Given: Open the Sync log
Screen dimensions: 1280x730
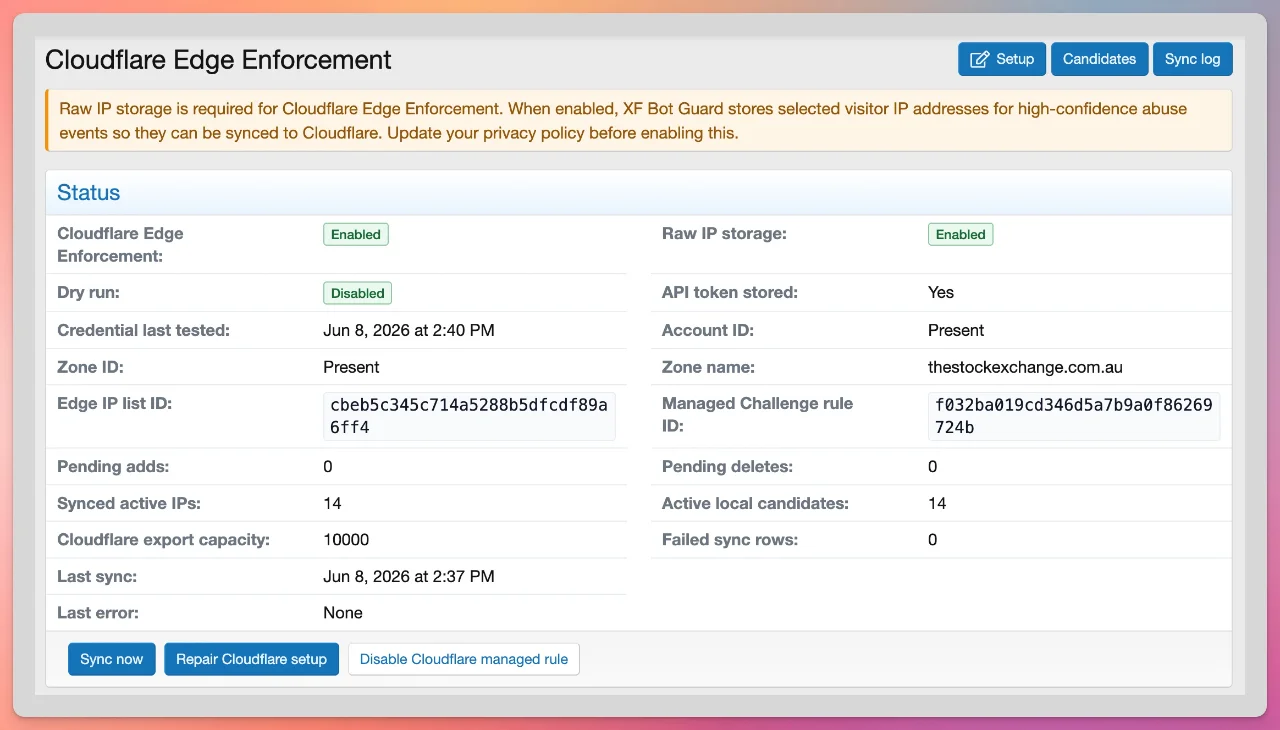Looking at the screenshot, I should [x=1192, y=59].
